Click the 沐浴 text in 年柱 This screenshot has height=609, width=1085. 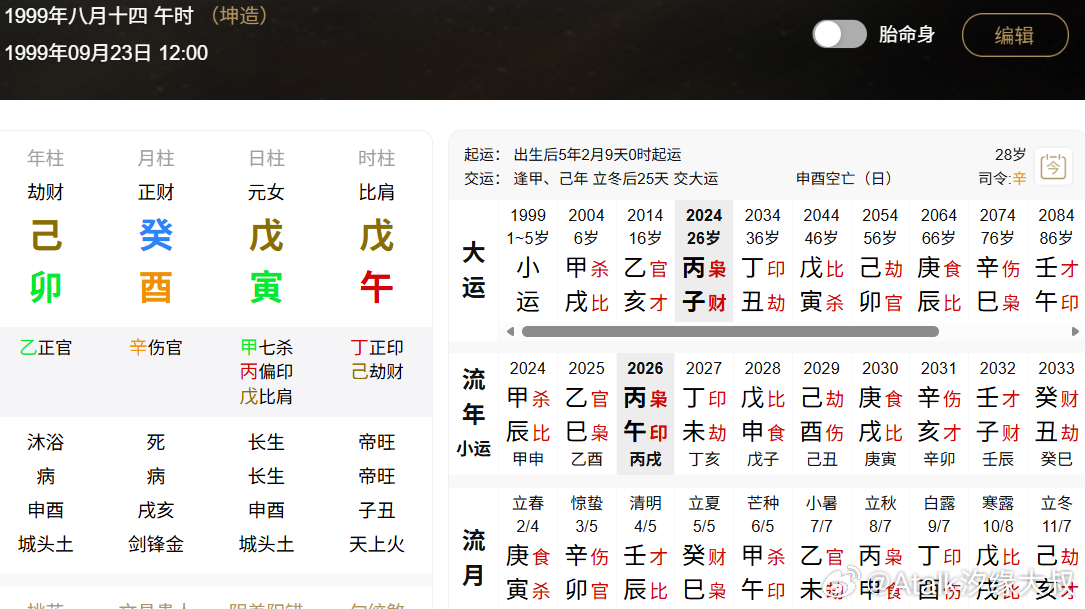[46, 442]
